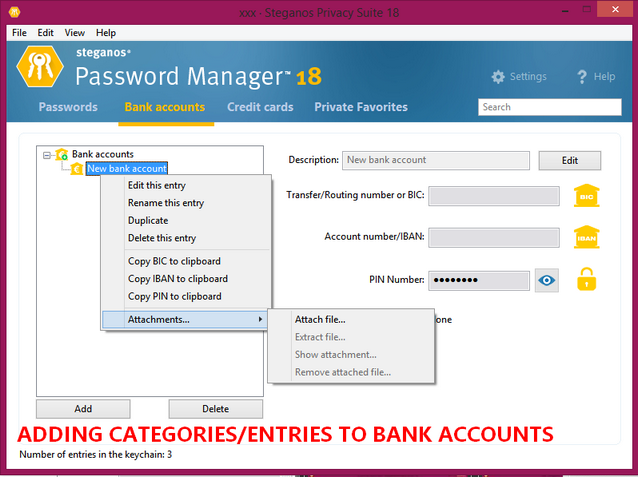Select the Bank accounts root tree label
638x477 pixels.
[103, 154]
